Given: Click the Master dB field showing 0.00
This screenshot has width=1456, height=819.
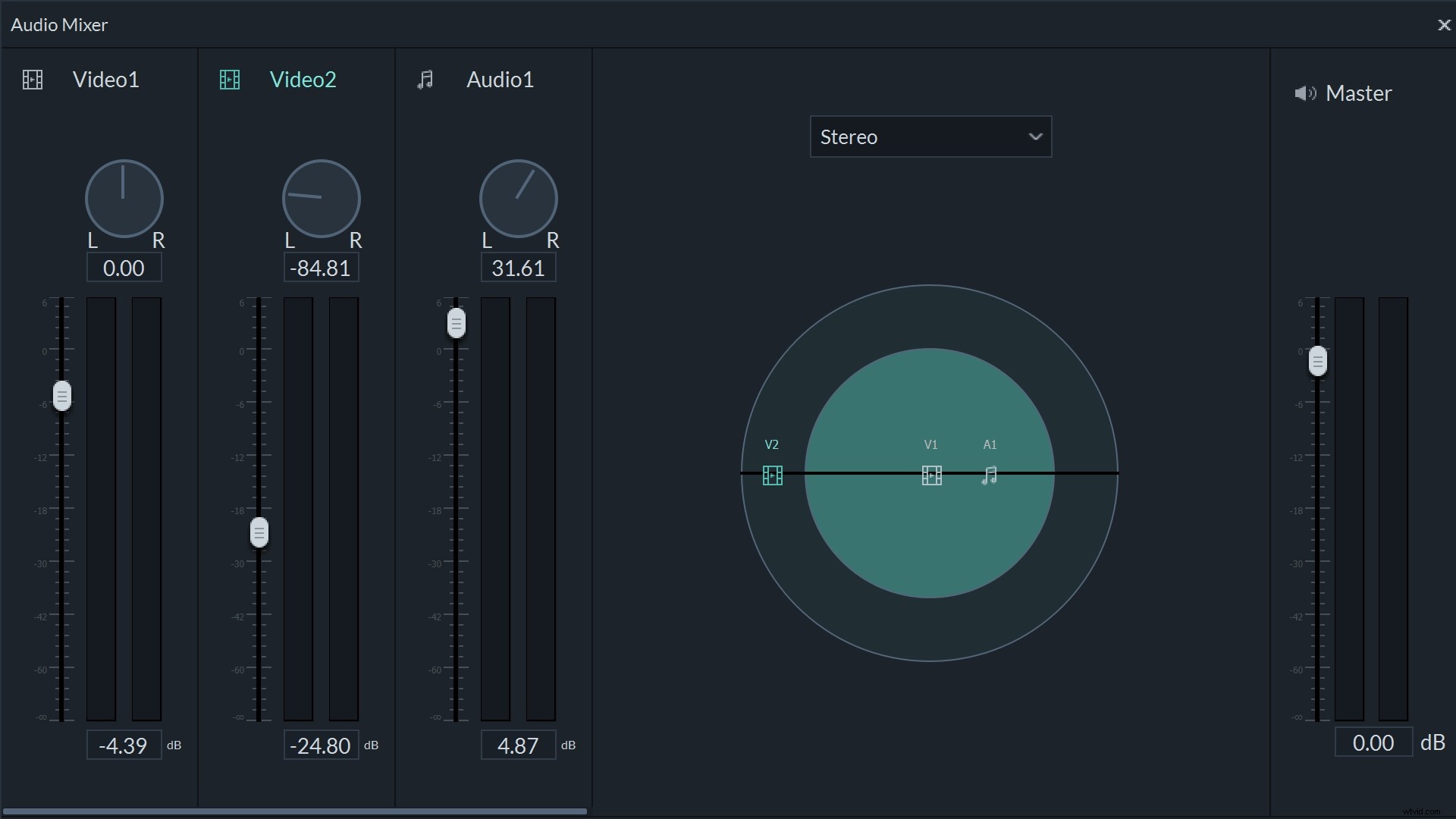Looking at the screenshot, I should click(1373, 742).
